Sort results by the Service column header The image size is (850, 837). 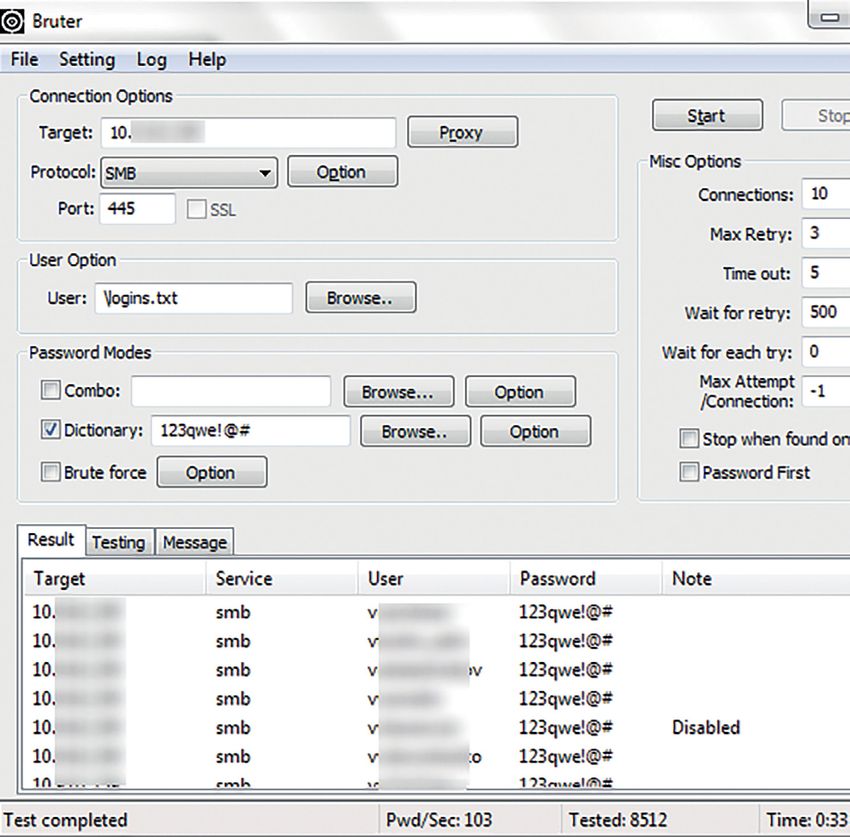click(281, 578)
